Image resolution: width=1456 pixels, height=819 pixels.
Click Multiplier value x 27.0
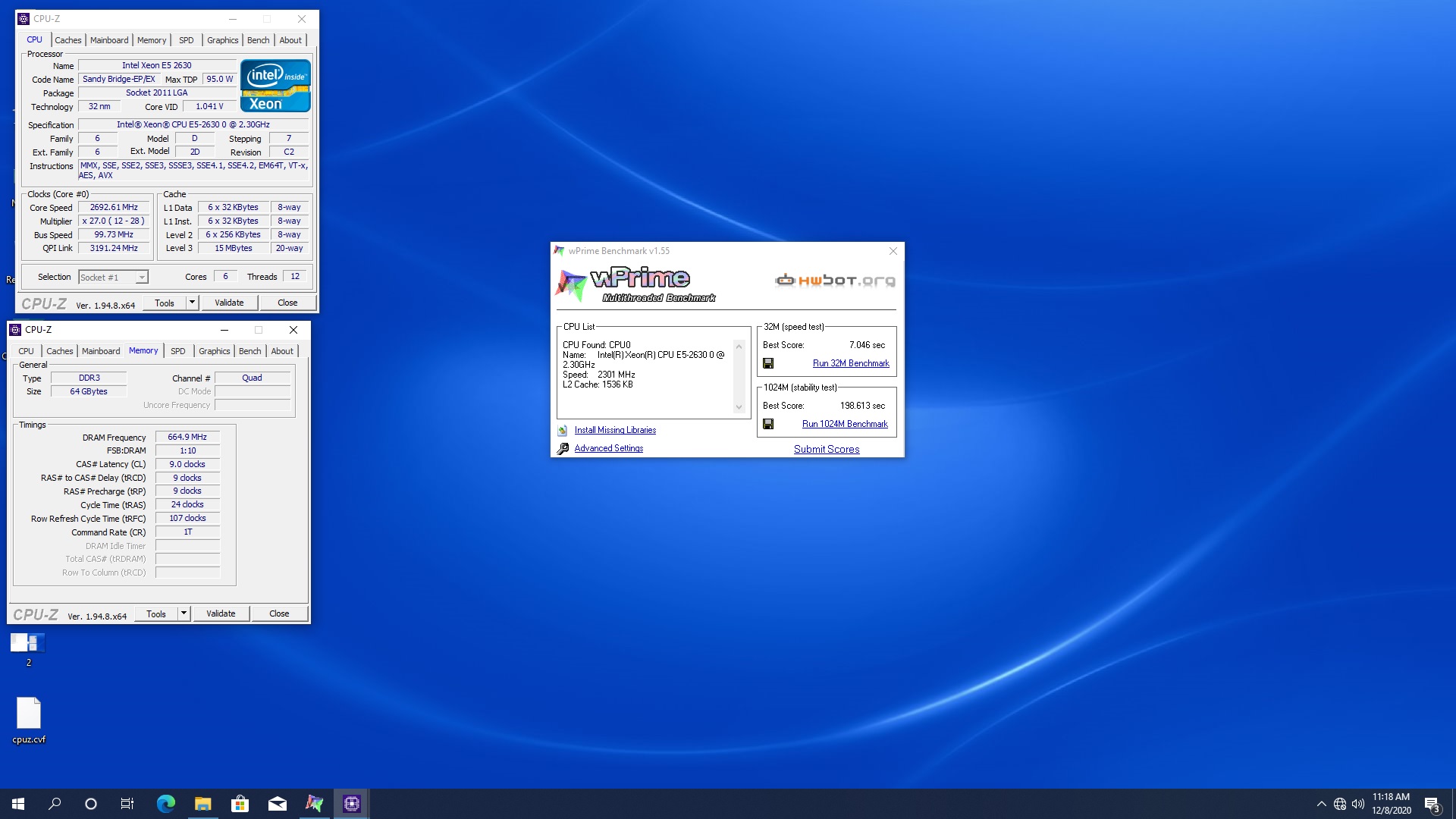(114, 221)
